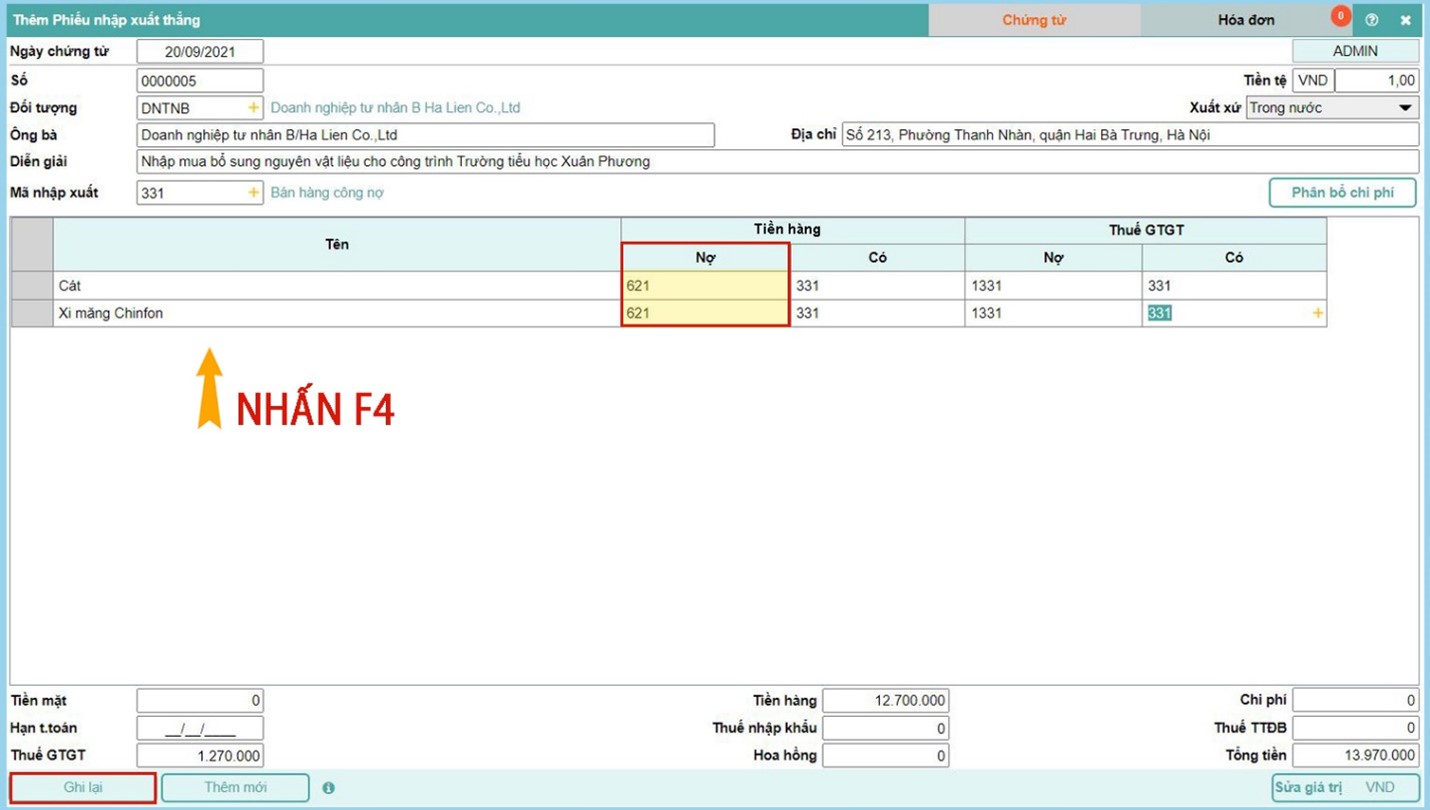Switch to the Hóa đơn tab

point(1245,20)
